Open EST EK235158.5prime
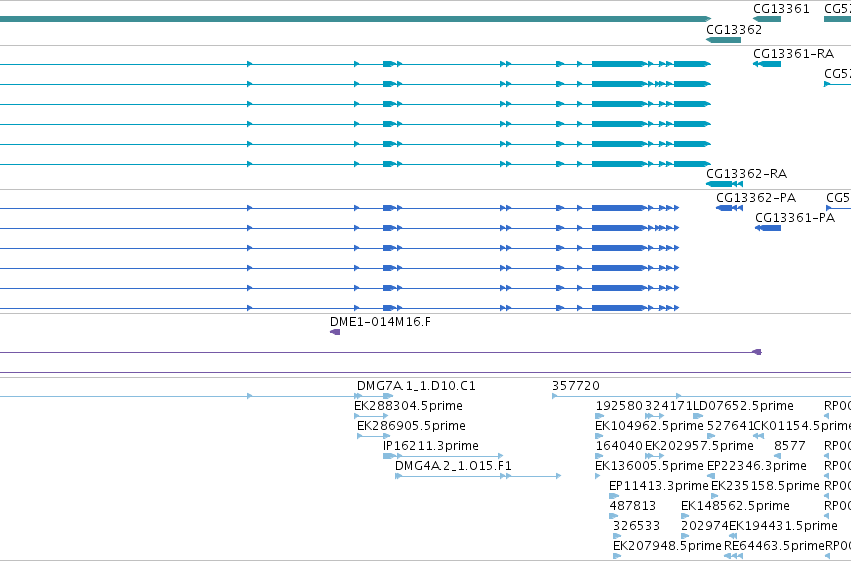 (x=765, y=486)
